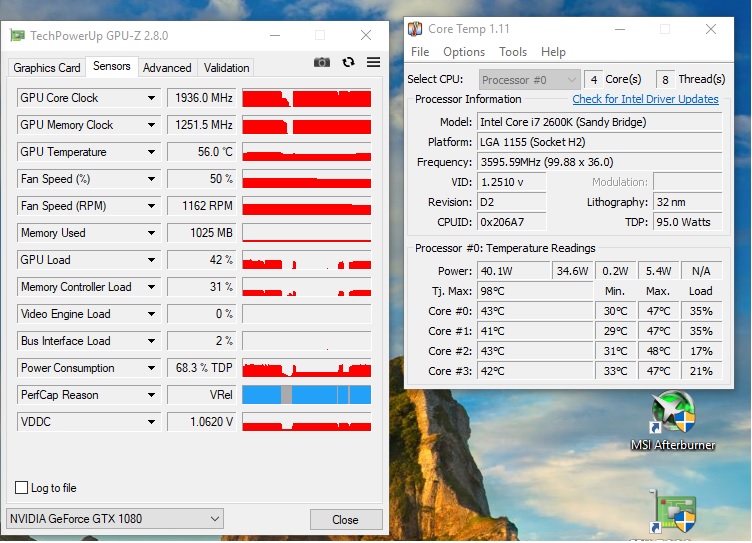
Task: Open PerfCap Reason sensor dropdown
Action: pyautogui.click(x=151, y=395)
